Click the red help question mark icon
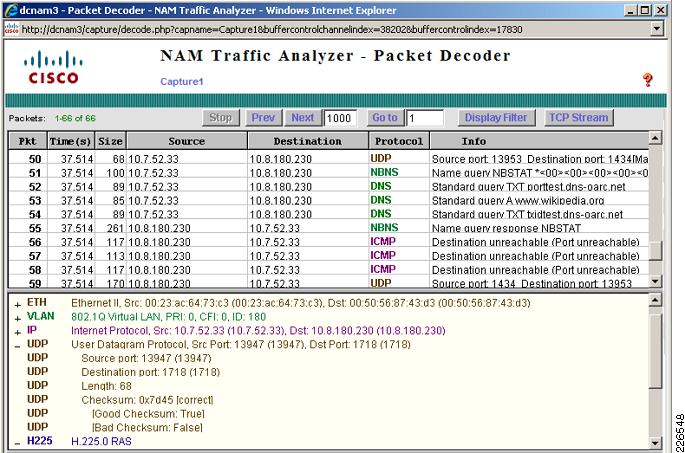685x453 pixels. click(647, 80)
